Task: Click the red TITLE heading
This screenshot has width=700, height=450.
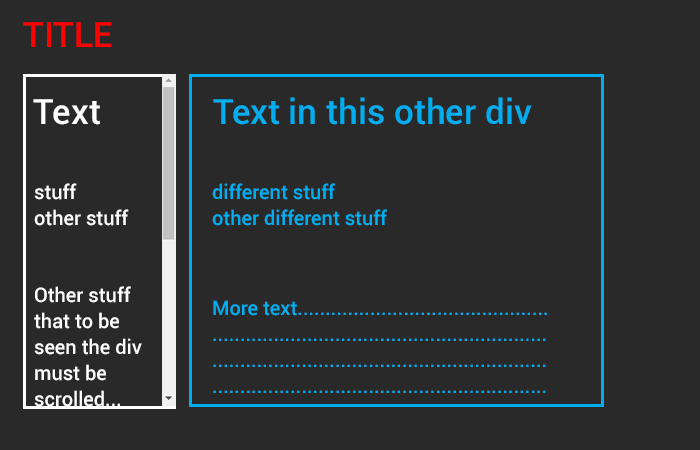Action: (x=67, y=35)
